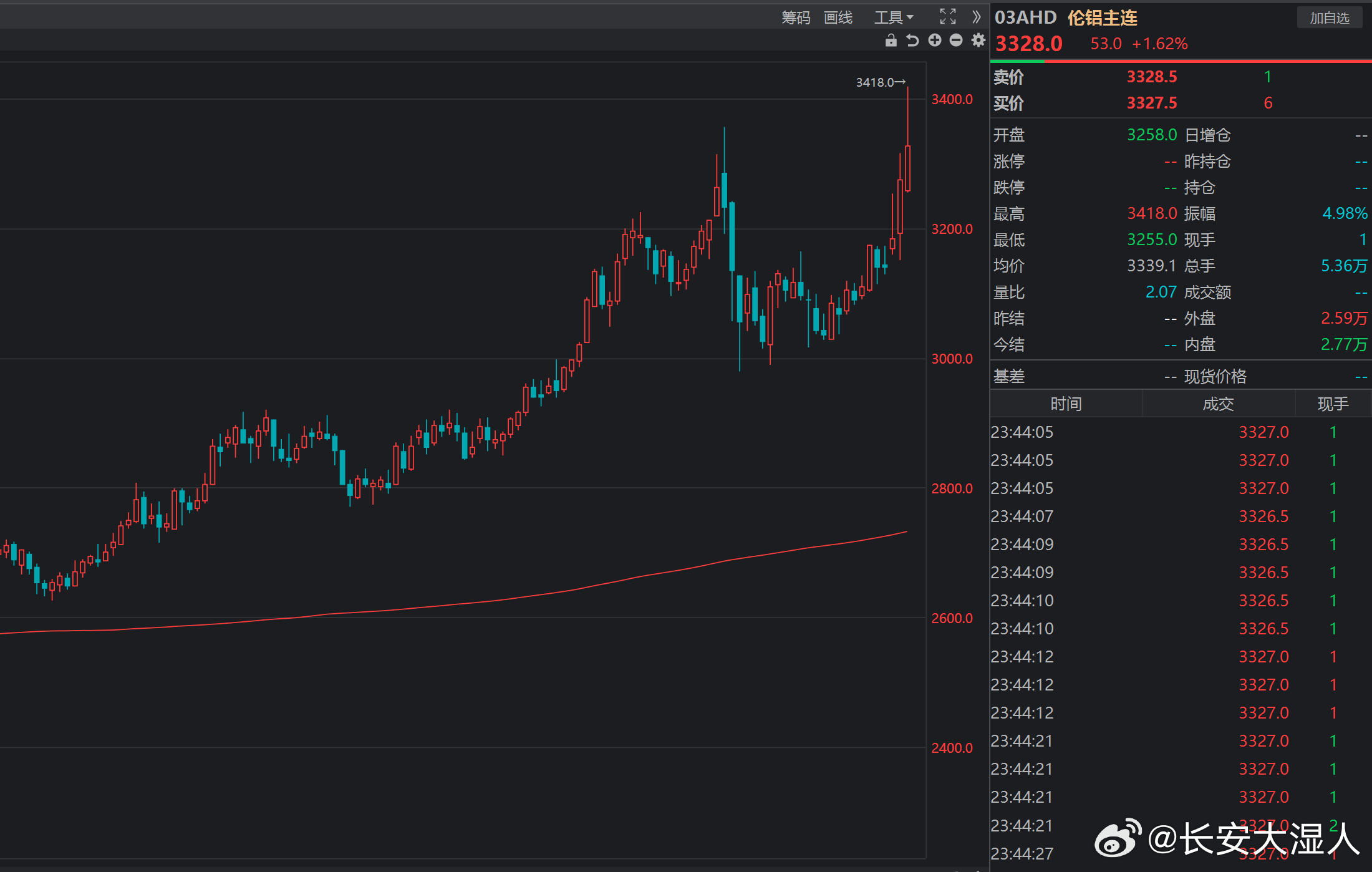This screenshot has width=1372, height=872.
Task: Select the 筹码 menu item
Action: 796,17
